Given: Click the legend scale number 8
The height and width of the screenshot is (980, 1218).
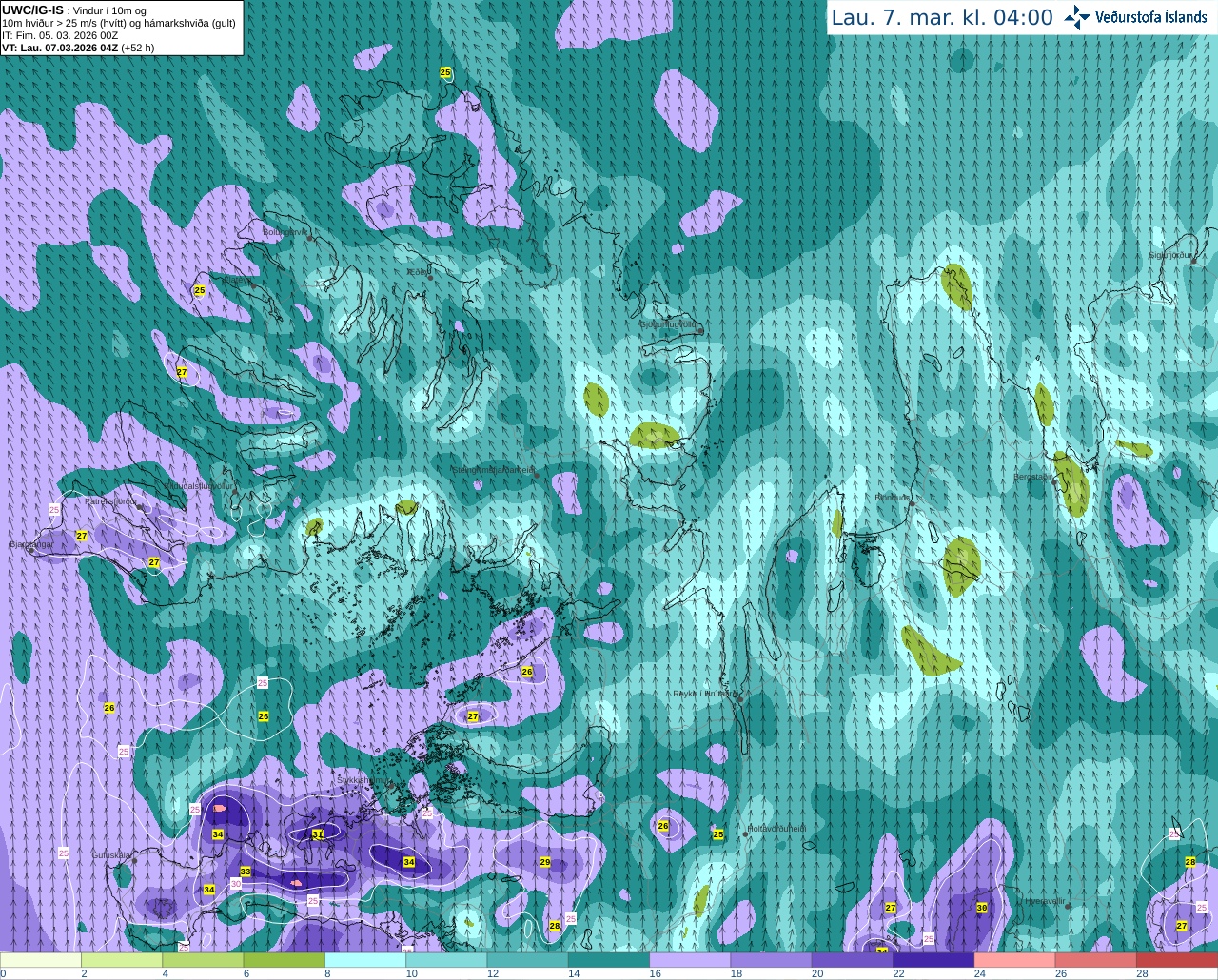Looking at the screenshot, I should click(x=327, y=973).
